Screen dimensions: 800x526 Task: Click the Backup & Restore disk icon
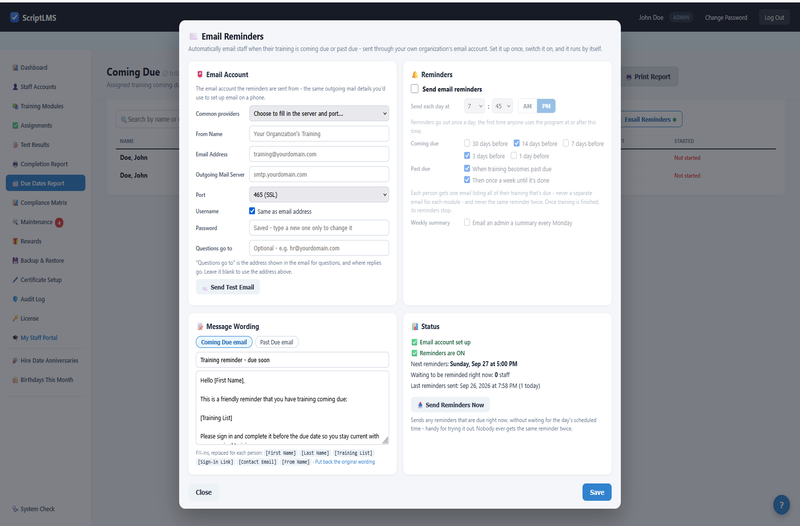coord(15,261)
